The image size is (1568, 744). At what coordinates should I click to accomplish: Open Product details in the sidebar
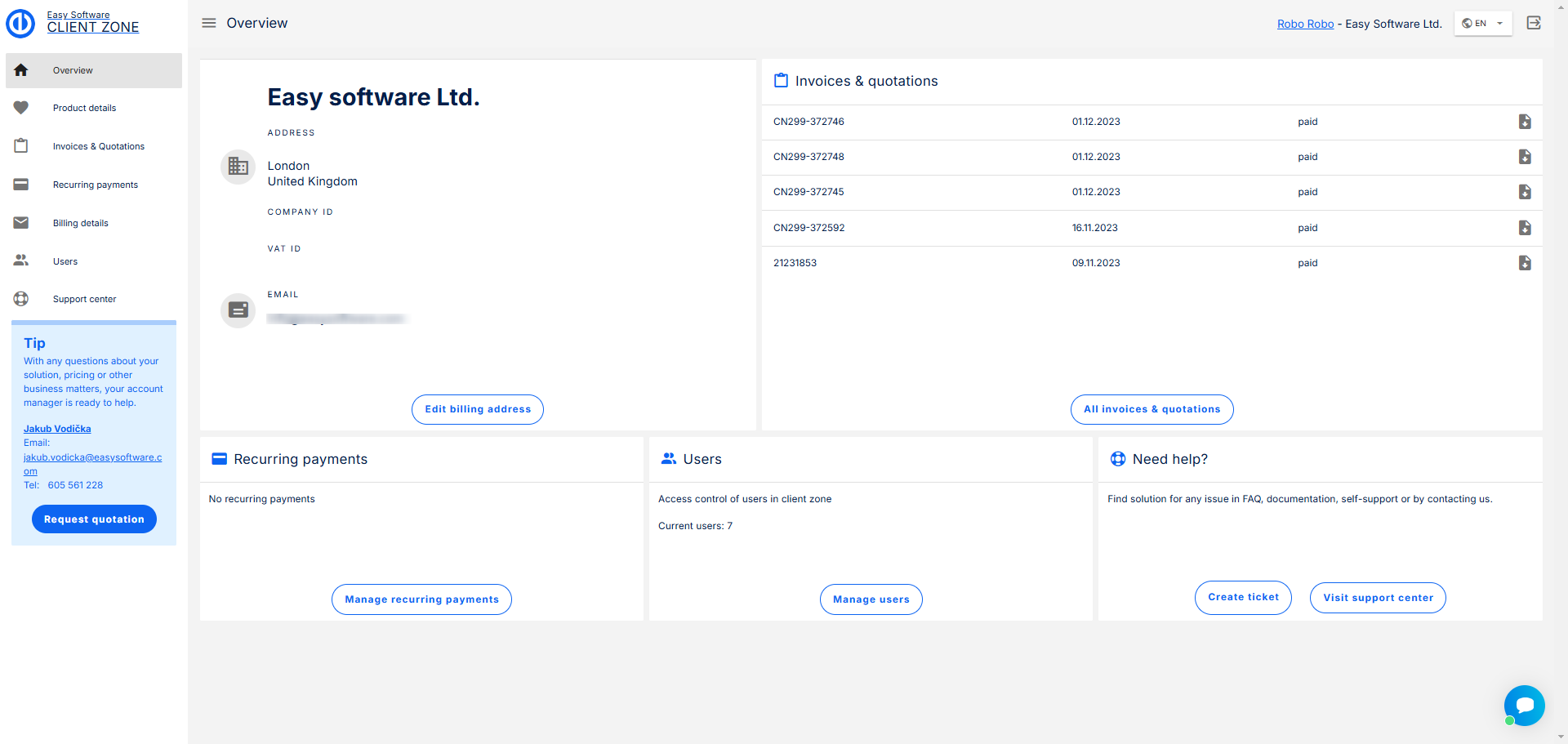(84, 108)
